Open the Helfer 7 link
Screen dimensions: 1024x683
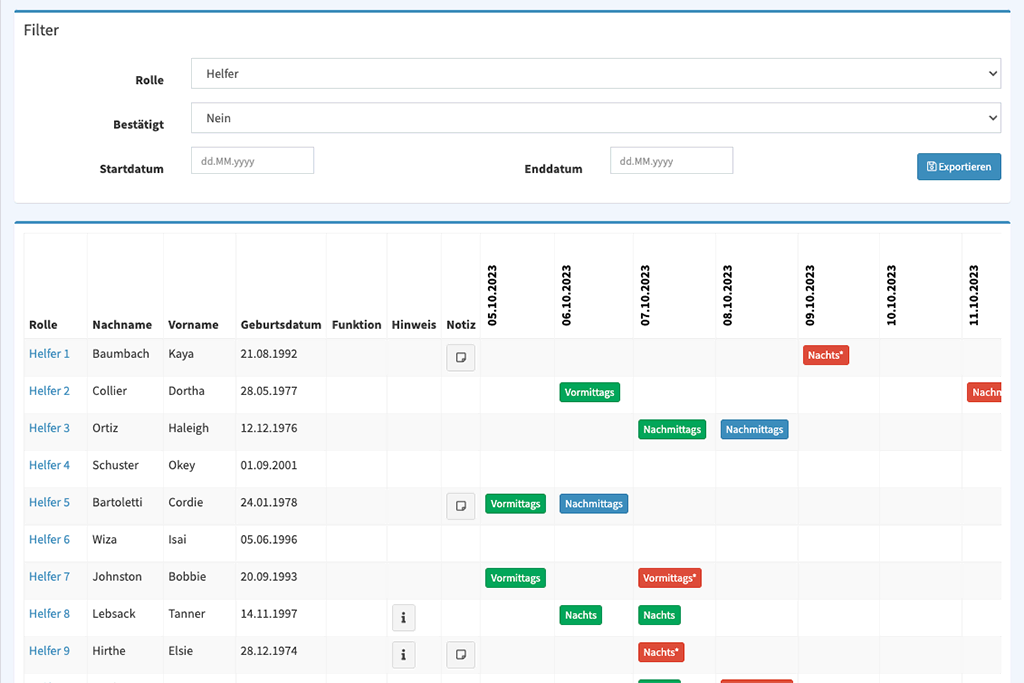click(49, 577)
